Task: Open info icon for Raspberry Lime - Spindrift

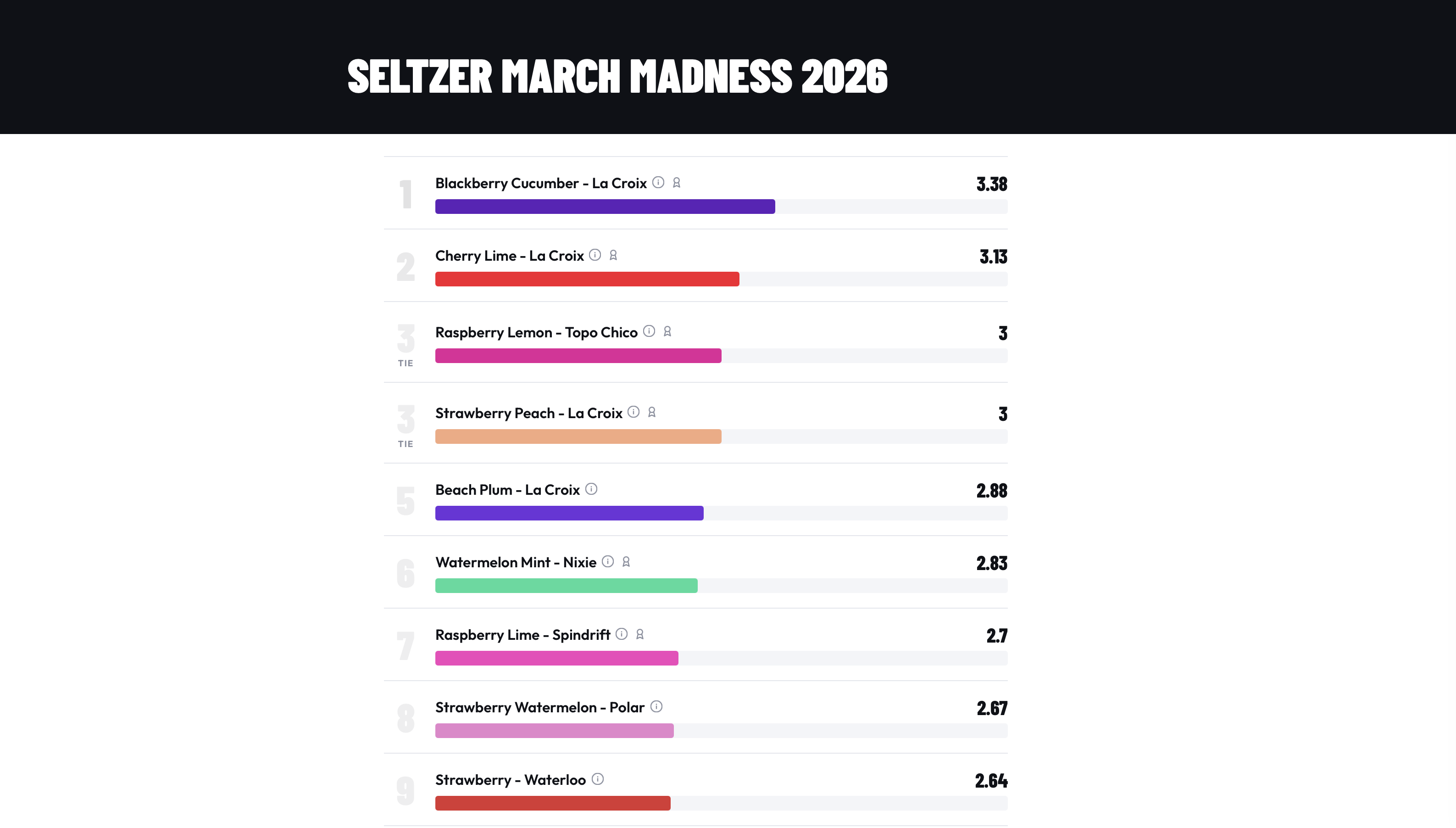Action: click(x=622, y=634)
